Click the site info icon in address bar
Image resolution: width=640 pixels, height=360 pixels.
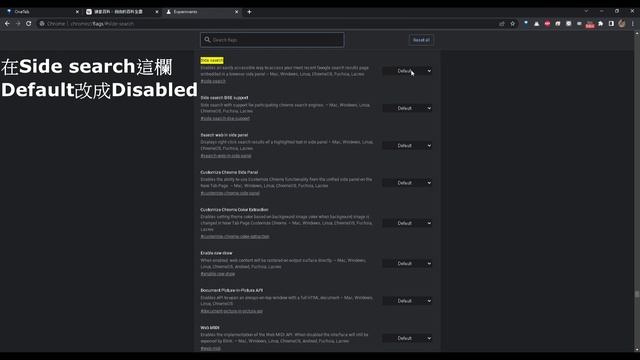pos(42,24)
